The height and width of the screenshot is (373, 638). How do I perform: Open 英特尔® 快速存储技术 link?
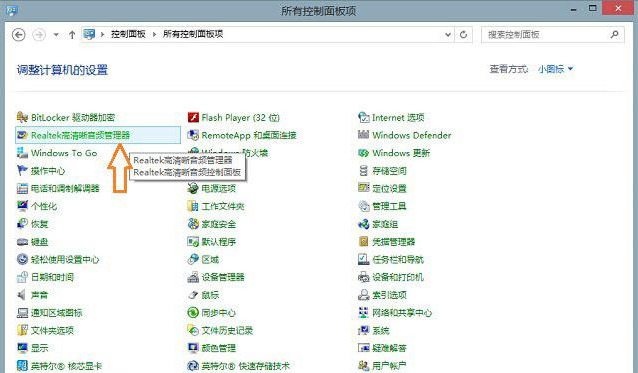[x=245, y=366]
